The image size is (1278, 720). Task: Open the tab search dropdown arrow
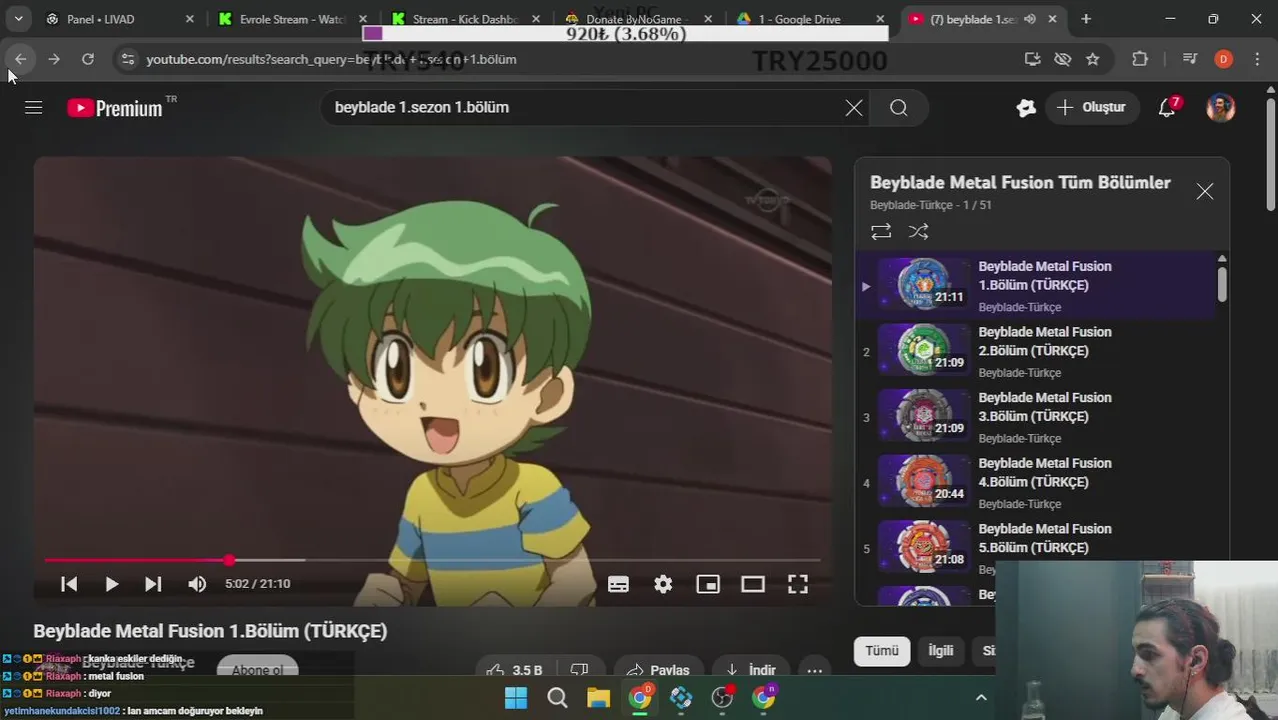[18, 19]
